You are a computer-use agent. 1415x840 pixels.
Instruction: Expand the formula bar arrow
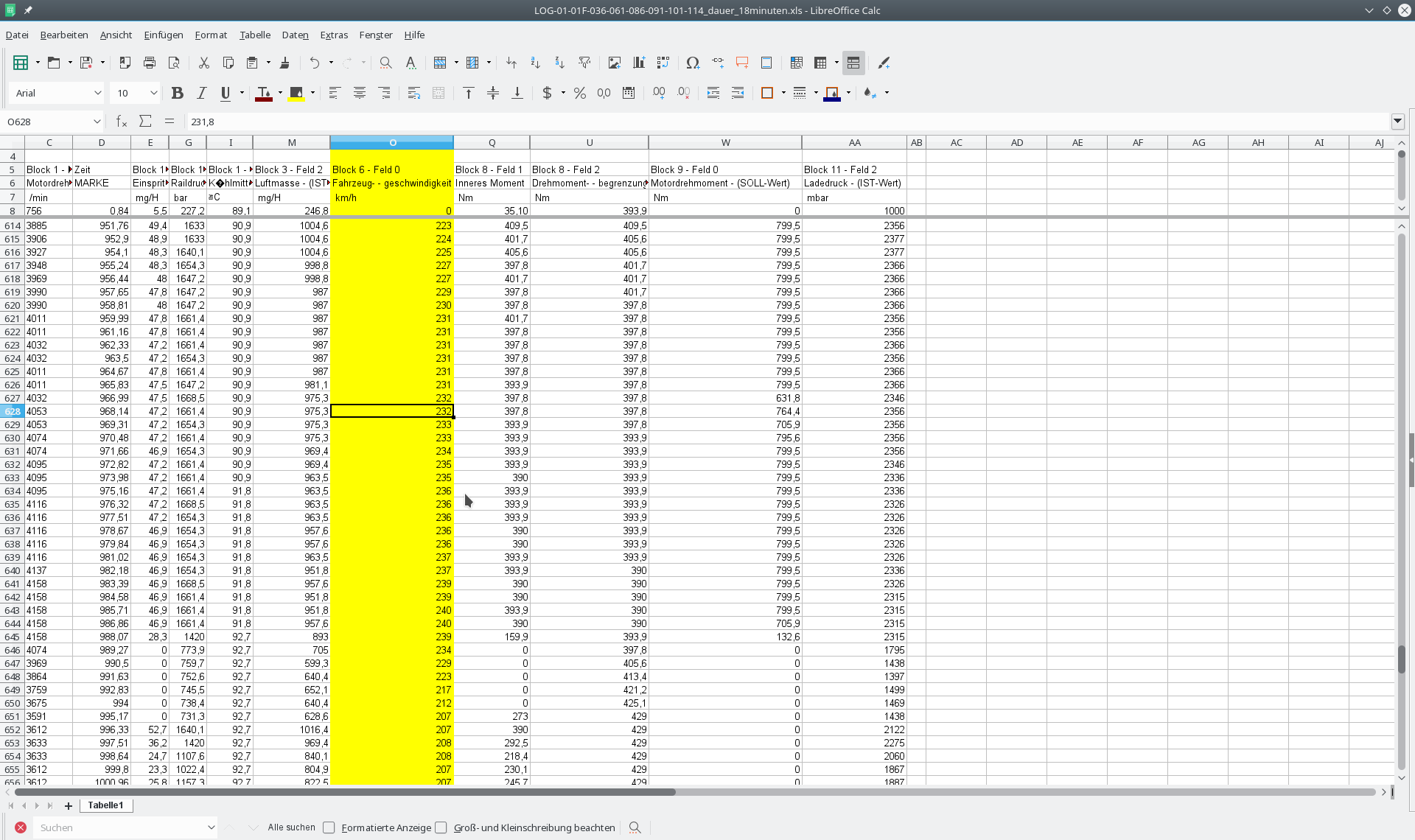click(x=1397, y=122)
